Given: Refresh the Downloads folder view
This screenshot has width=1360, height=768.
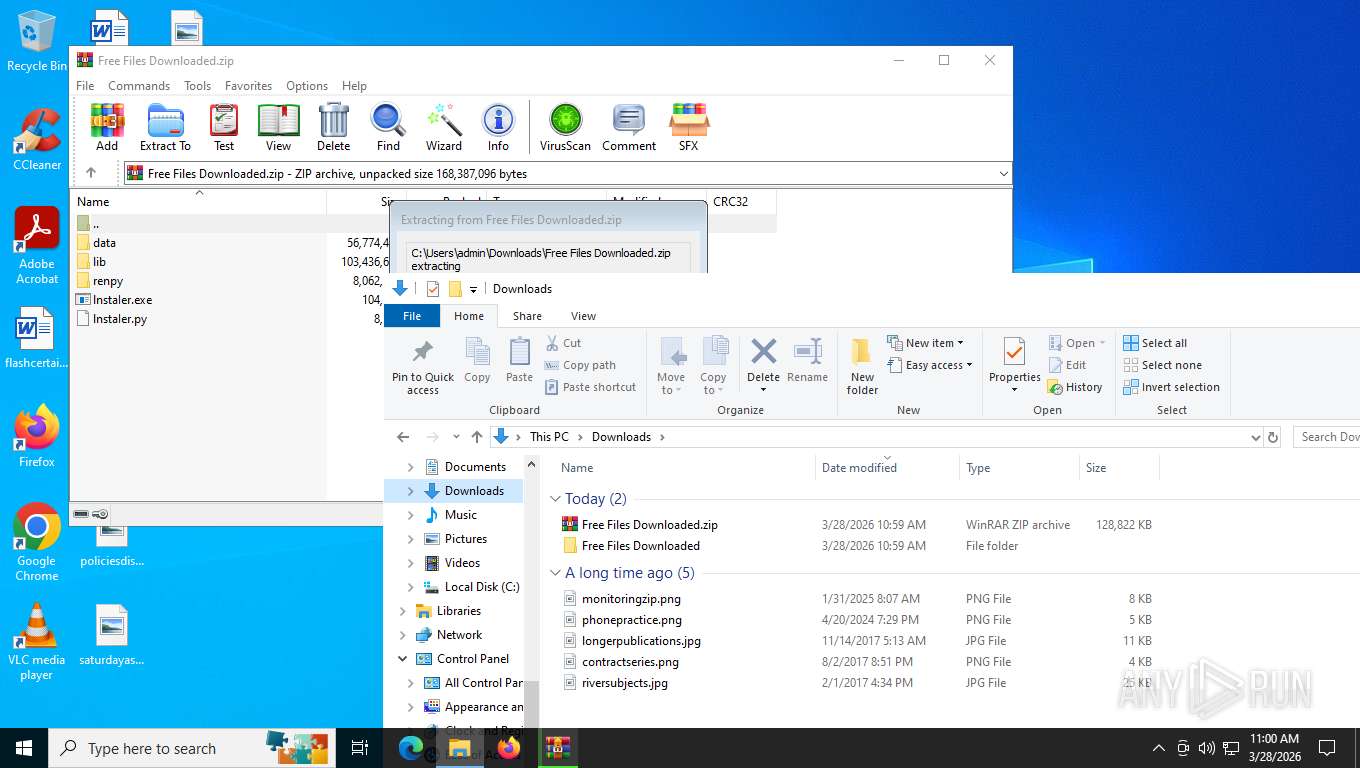Looking at the screenshot, I should (1273, 437).
